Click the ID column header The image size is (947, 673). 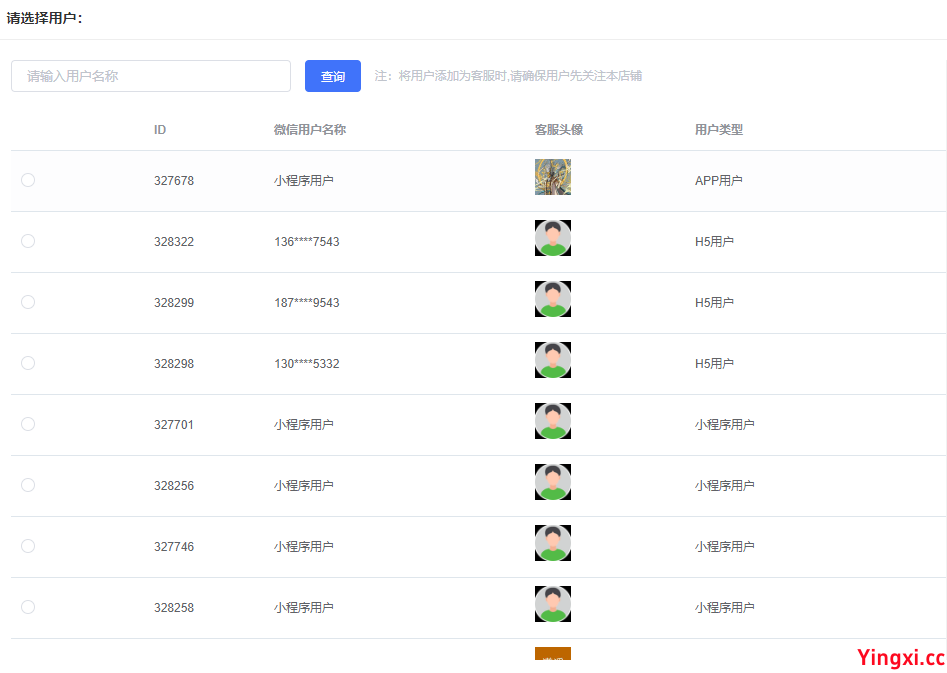(x=159, y=129)
